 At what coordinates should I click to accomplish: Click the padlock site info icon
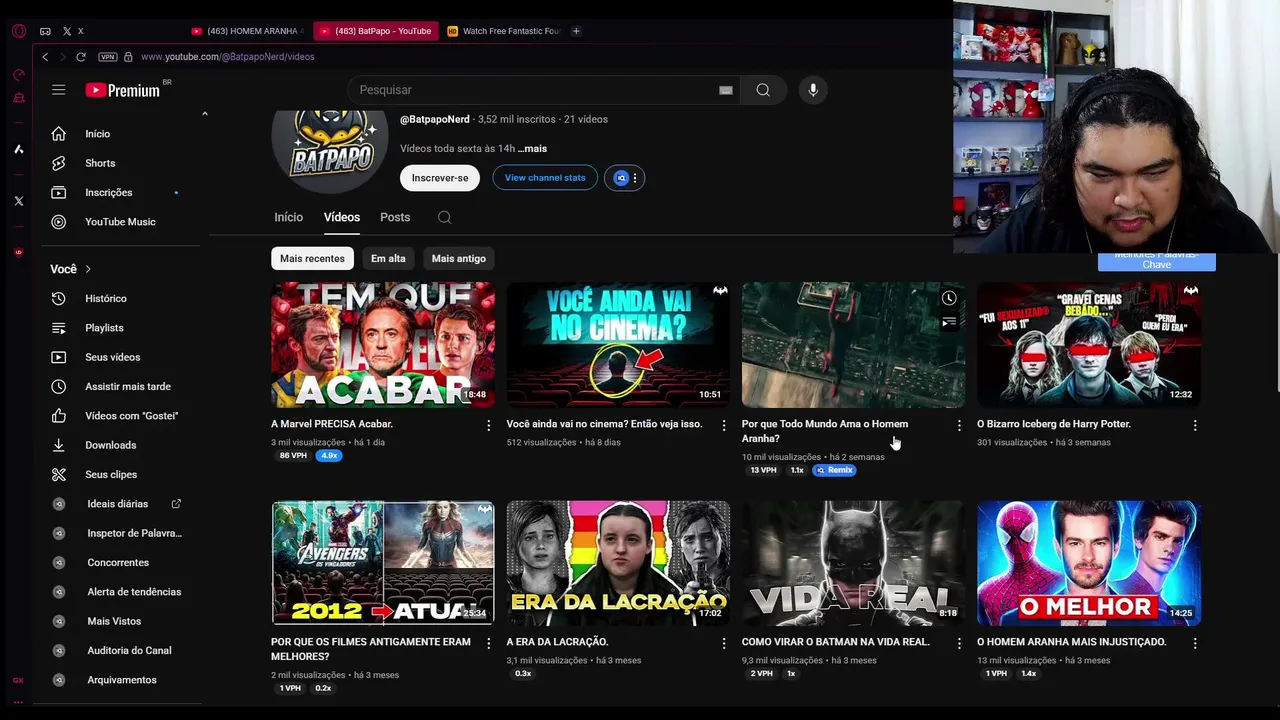[128, 57]
